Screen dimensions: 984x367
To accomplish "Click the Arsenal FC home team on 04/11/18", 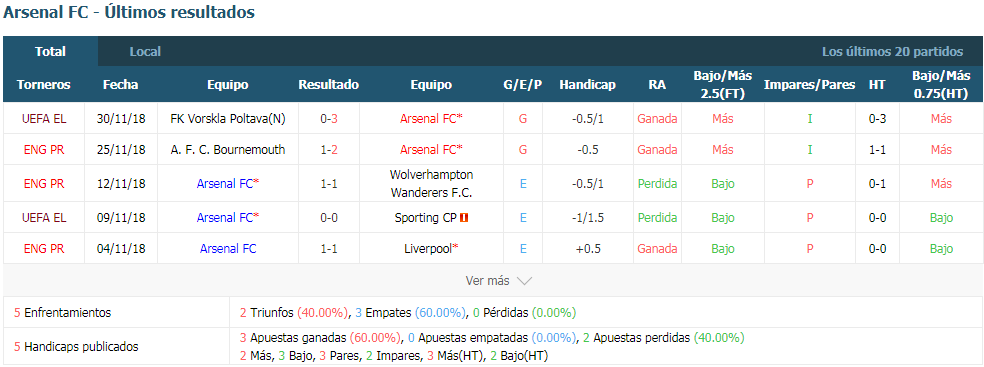I will tap(228, 248).
